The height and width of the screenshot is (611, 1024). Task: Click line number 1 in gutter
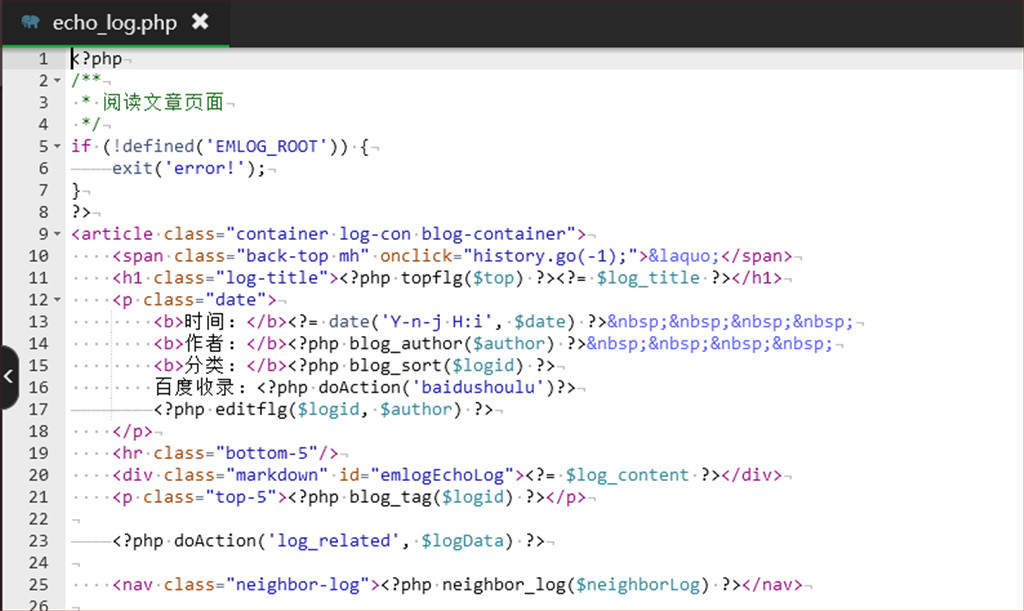tap(43, 59)
